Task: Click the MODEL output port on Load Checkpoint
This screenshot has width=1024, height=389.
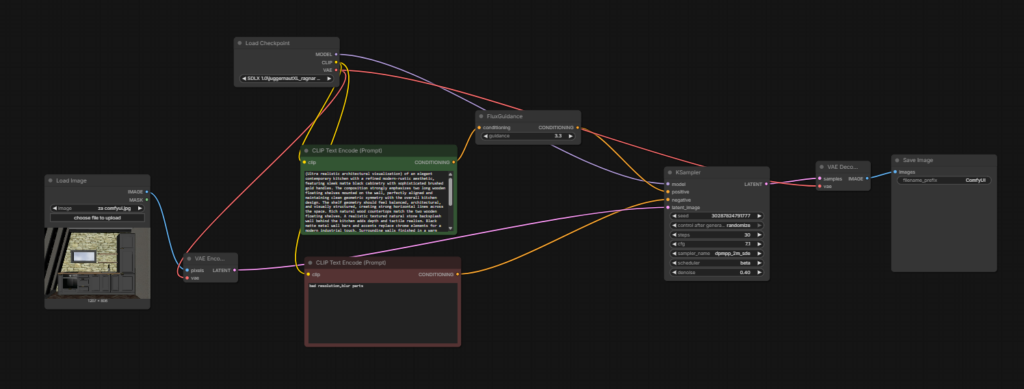Action: pyautogui.click(x=336, y=54)
